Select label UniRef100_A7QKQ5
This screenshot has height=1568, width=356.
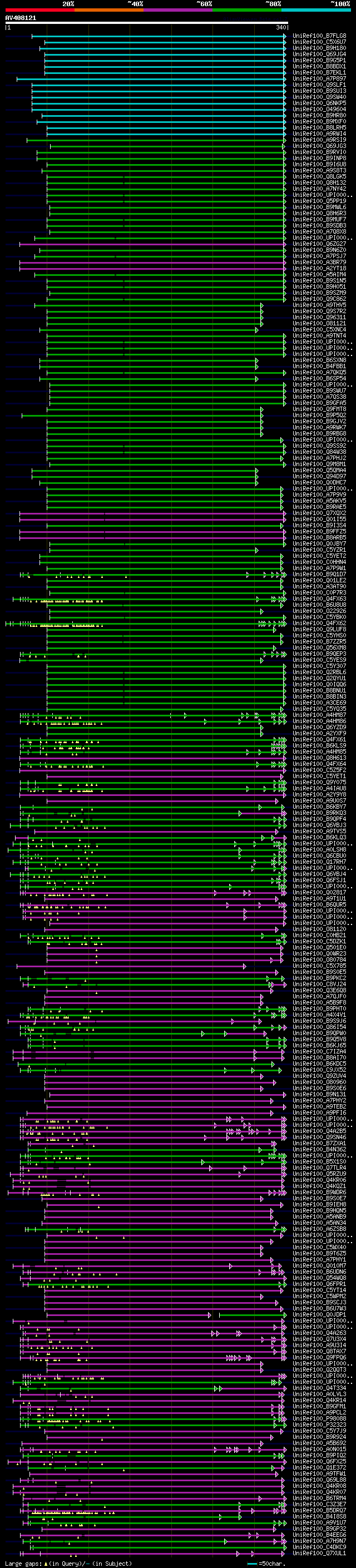319,373
